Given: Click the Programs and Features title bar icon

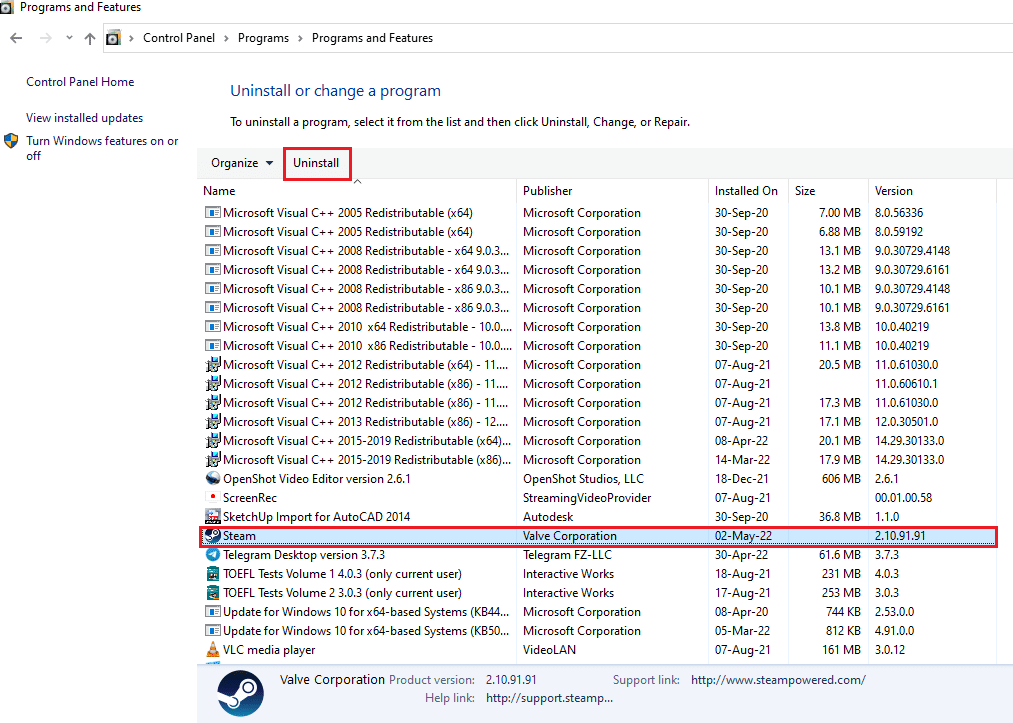Looking at the screenshot, I should click(6, 7).
